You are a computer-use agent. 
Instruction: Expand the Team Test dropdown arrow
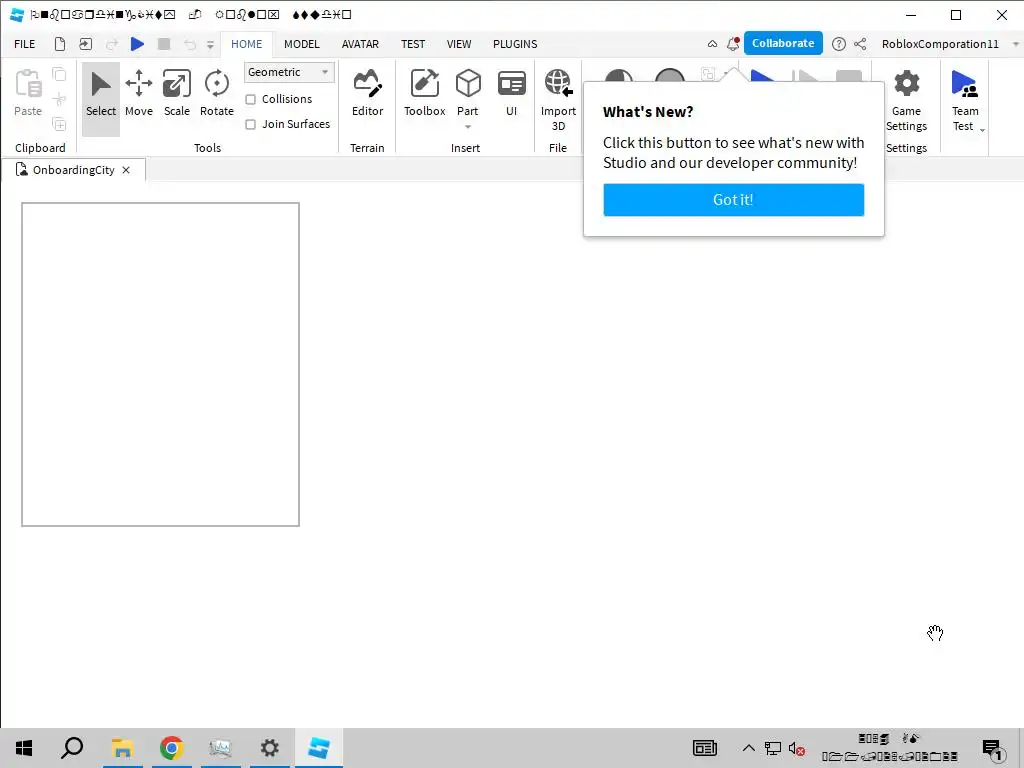click(982, 129)
